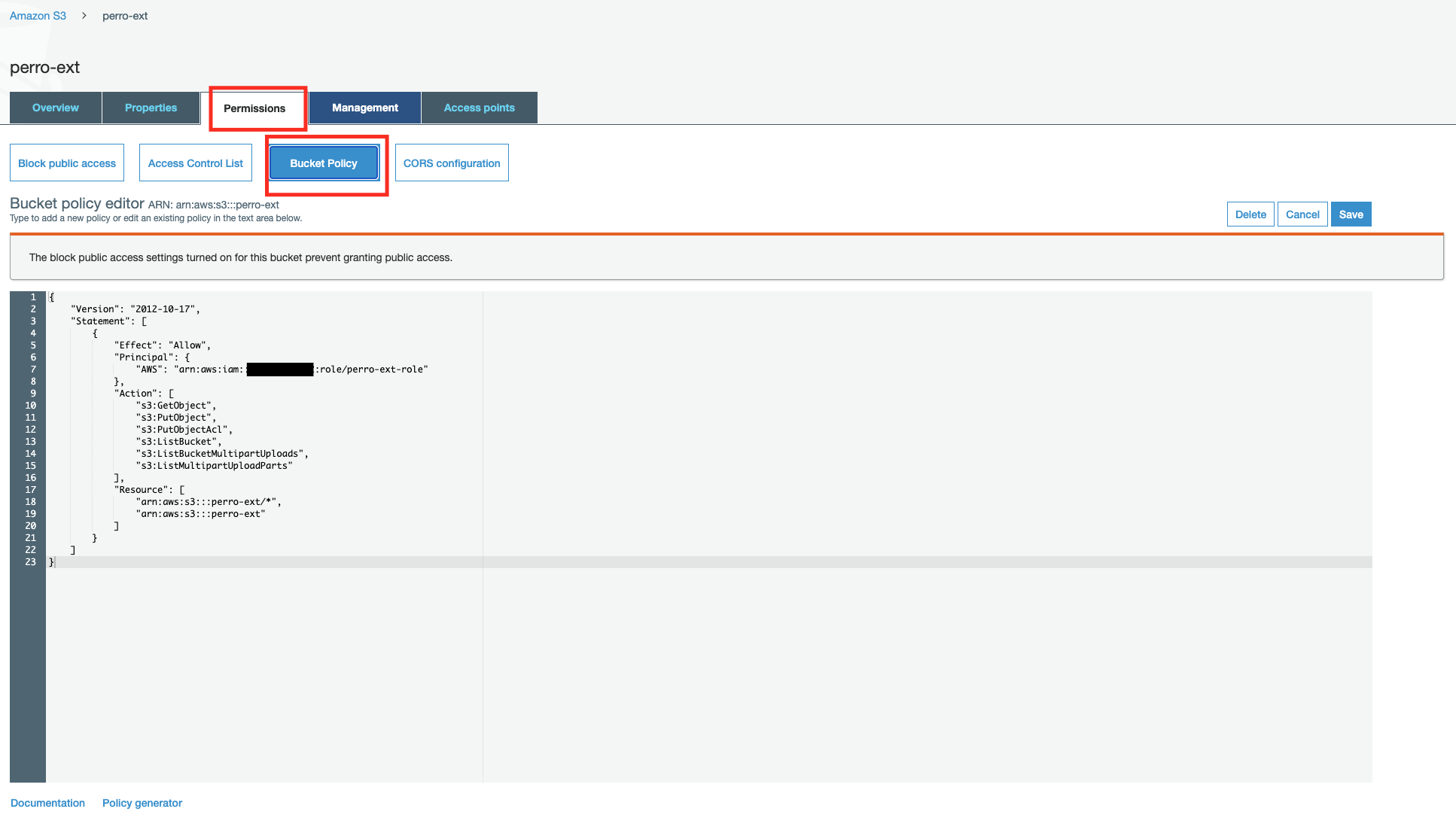Open Block public access settings
Image resolution: width=1456 pixels, height=824 pixels.
pos(66,163)
